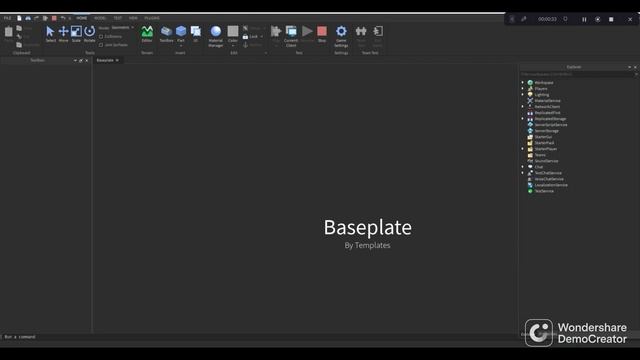This screenshot has height=360, width=640.
Task: Expand the Lighting node
Action: click(522, 95)
